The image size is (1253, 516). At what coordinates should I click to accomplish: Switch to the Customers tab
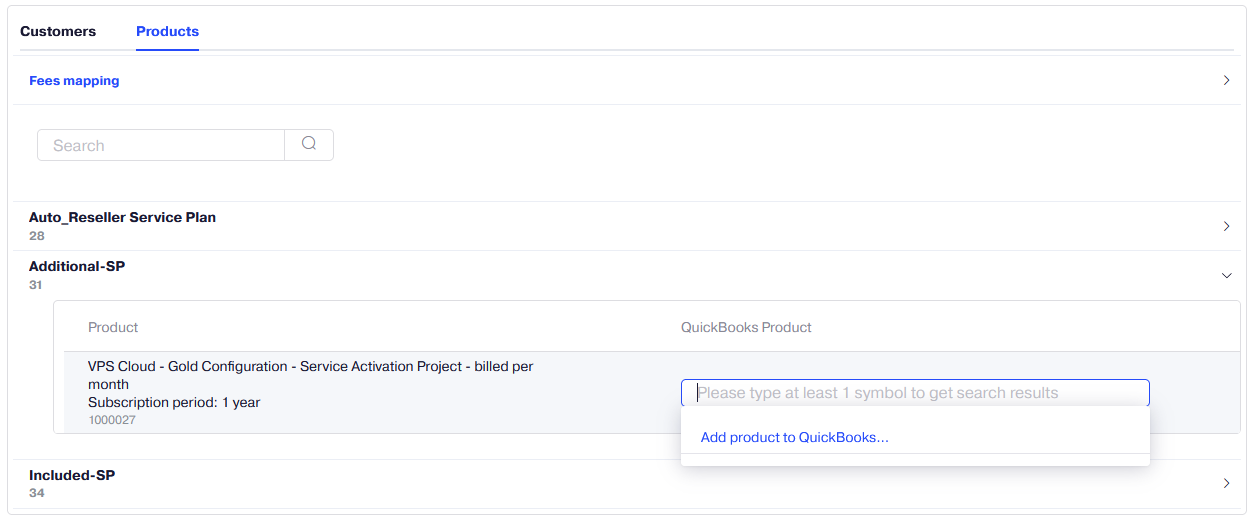[x=58, y=31]
